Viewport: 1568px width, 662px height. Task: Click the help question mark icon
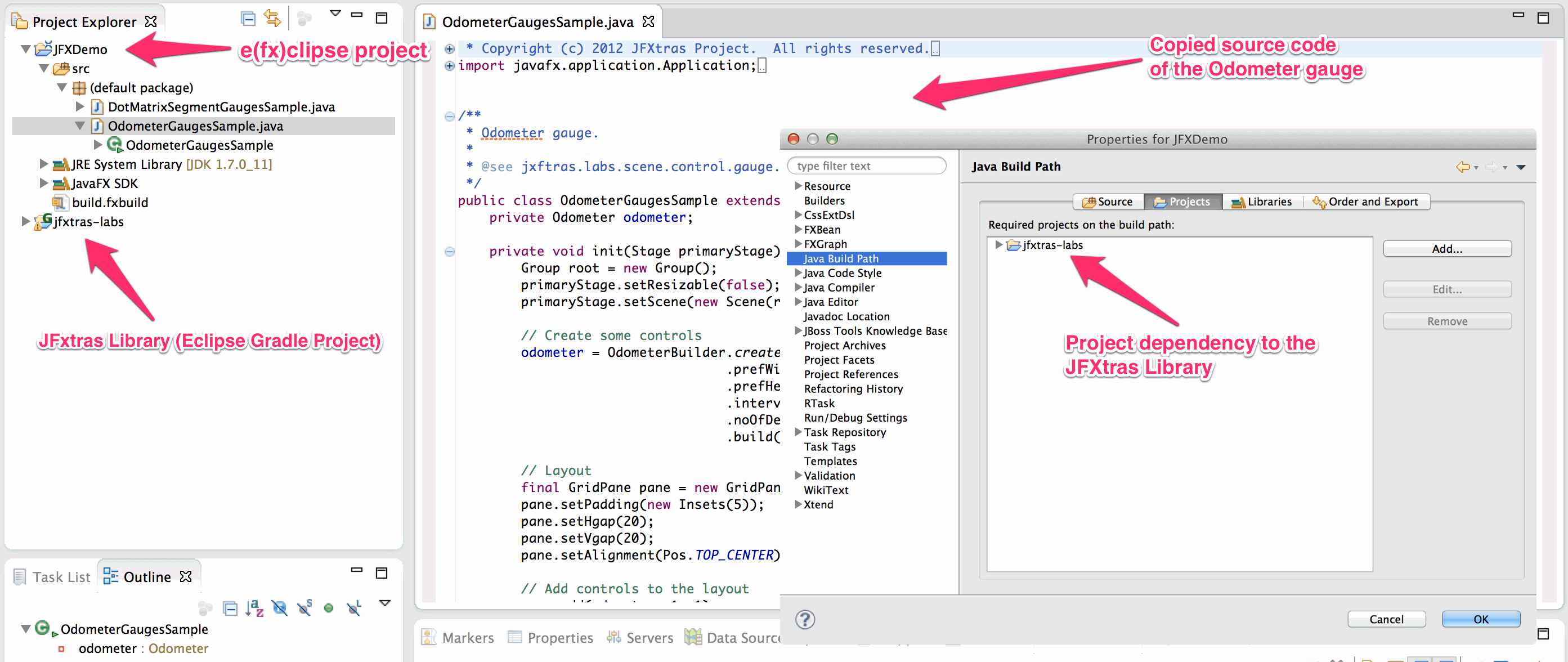pos(805,619)
